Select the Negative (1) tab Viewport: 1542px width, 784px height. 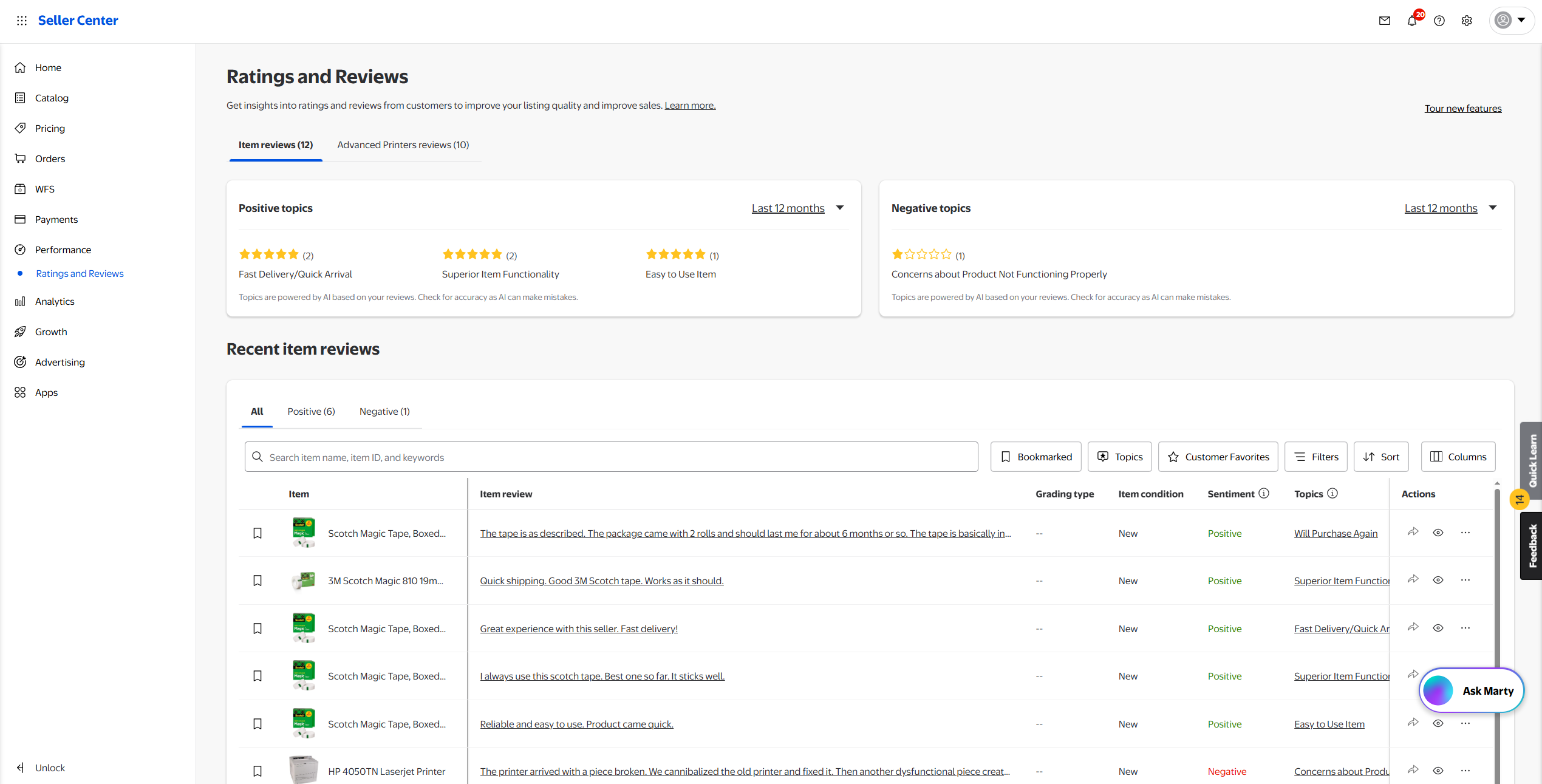coord(384,411)
